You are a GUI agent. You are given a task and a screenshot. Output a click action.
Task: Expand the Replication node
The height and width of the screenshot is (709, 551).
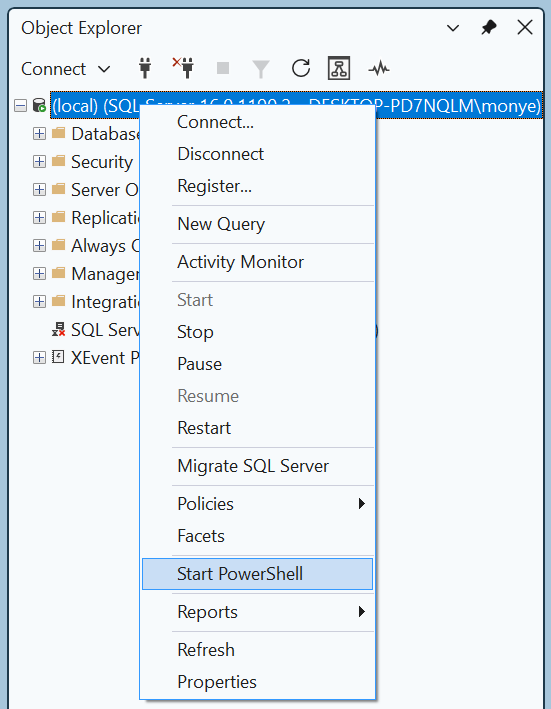tap(39, 218)
